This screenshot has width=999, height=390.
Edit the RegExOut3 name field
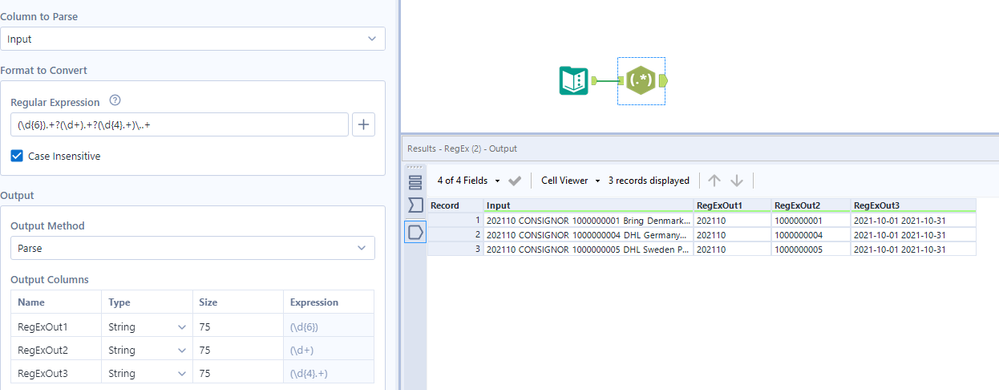pyautogui.click(x=56, y=373)
